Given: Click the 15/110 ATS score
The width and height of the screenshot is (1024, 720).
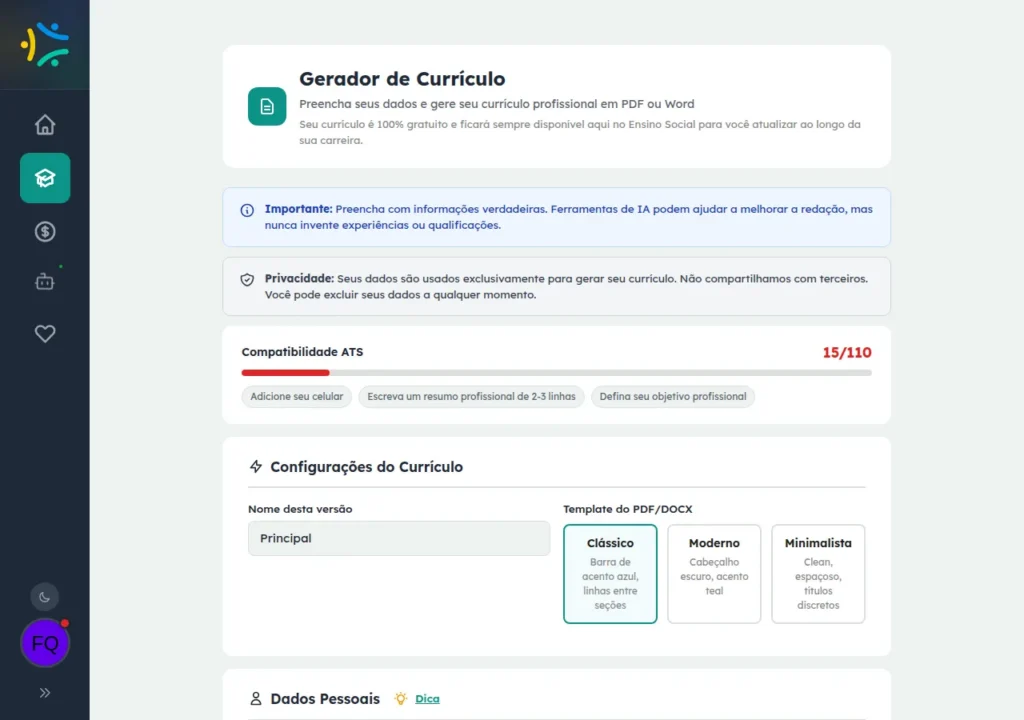Looking at the screenshot, I should (x=847, y=353).
